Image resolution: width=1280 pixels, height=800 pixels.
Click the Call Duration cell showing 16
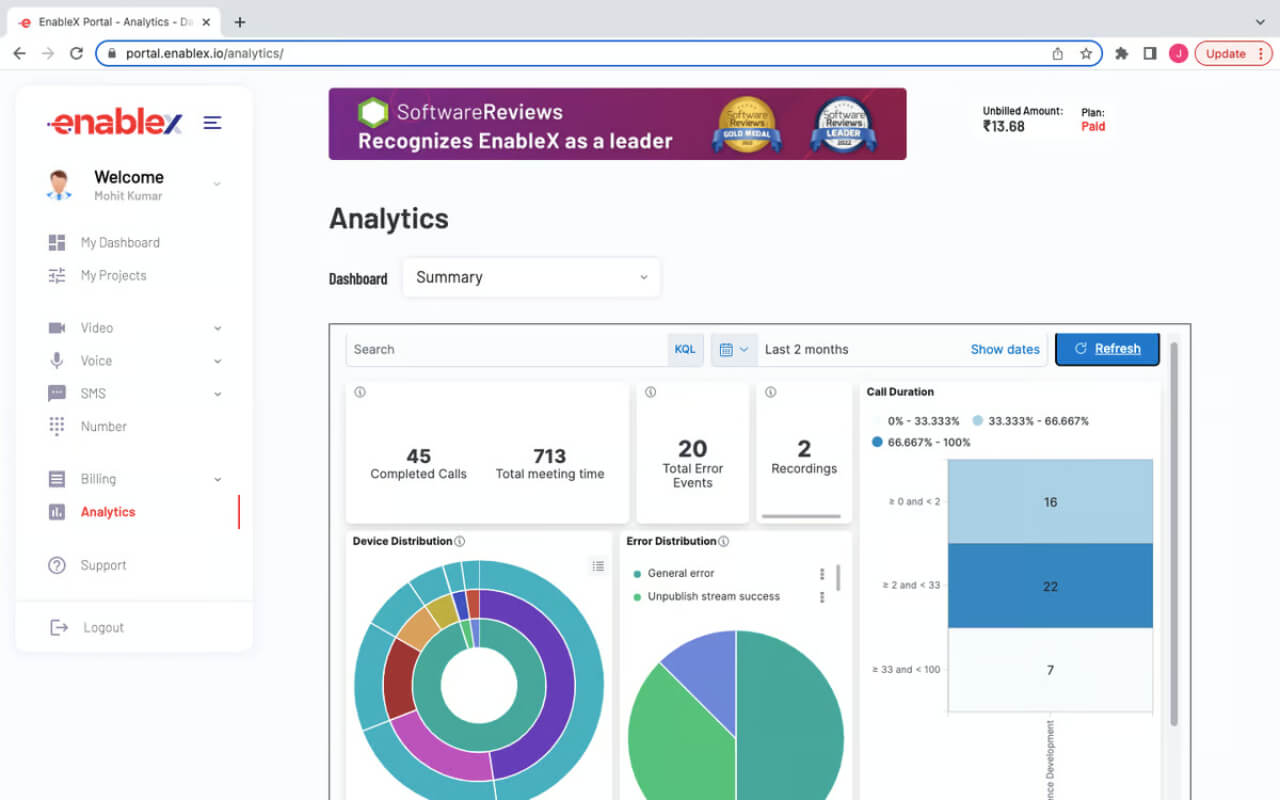(x=1050, y=502)
